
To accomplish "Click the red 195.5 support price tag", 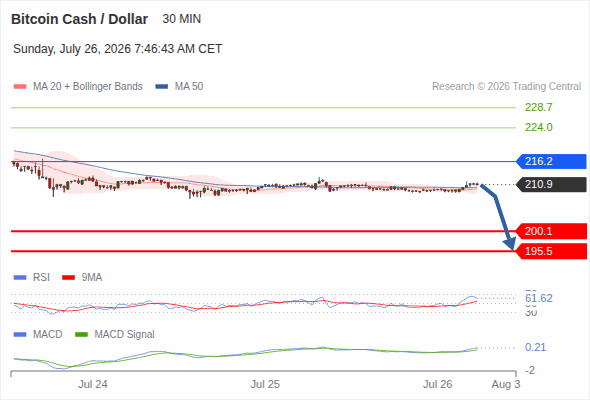I will point(551,251).
